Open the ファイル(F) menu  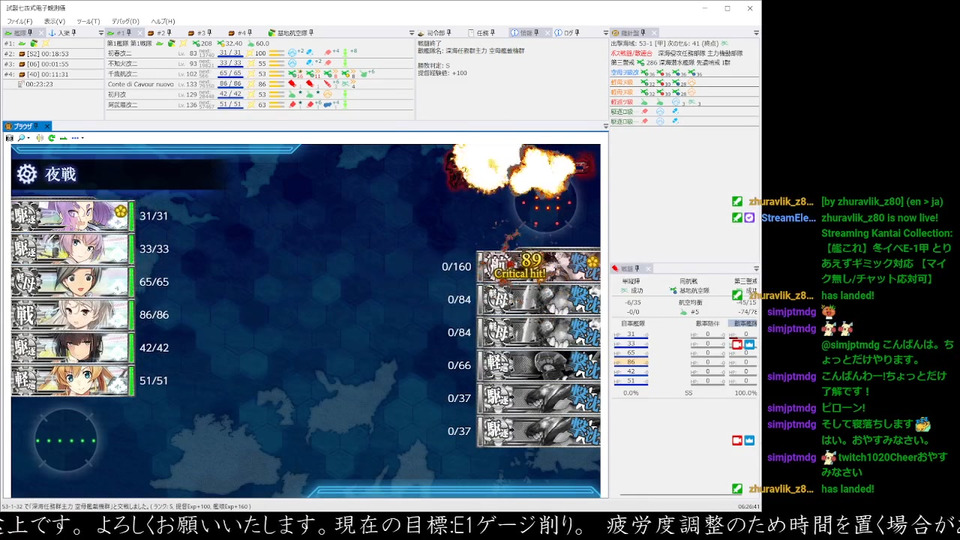(20, 21)
